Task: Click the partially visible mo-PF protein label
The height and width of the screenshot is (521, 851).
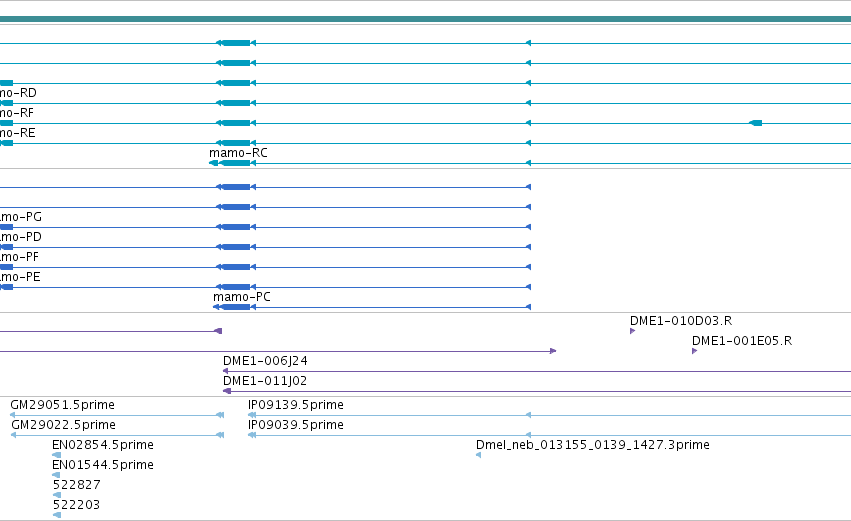Action: pos(20,257)
